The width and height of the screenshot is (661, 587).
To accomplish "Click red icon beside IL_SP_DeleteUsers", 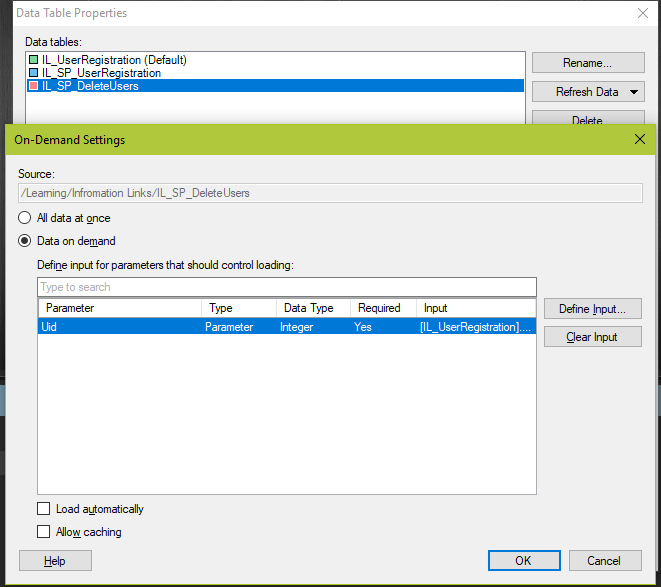I will pyautogui.click(x=34, y=86).
